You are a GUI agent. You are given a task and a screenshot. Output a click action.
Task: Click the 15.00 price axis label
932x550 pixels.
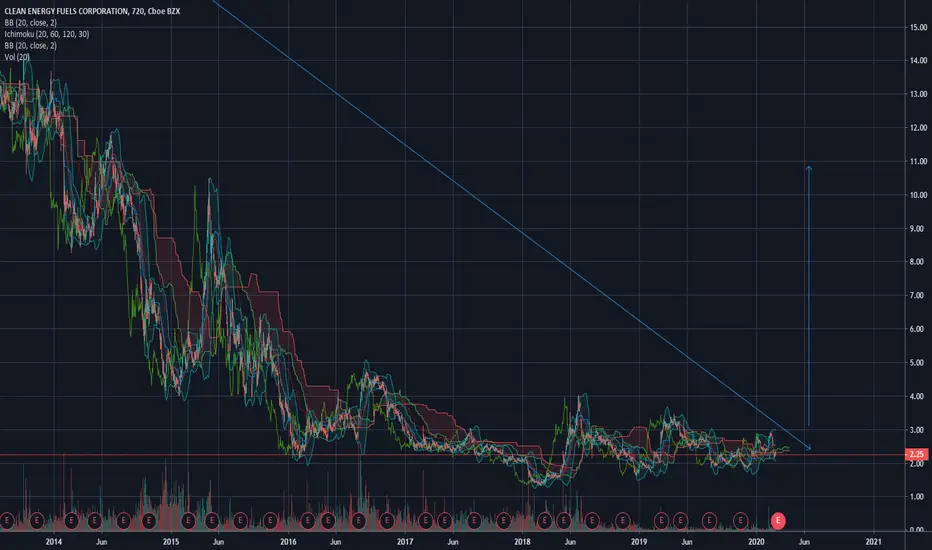coord(918,27)
